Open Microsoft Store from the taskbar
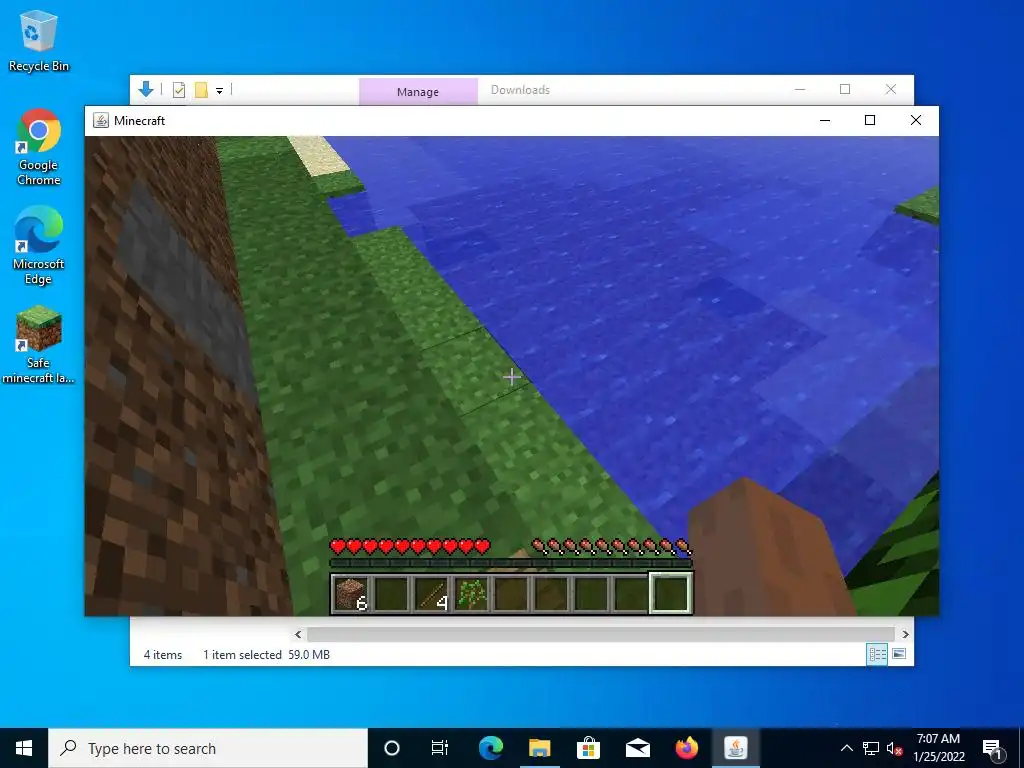This screenshot has width=1024, height=768. click(x=588, y=748)
